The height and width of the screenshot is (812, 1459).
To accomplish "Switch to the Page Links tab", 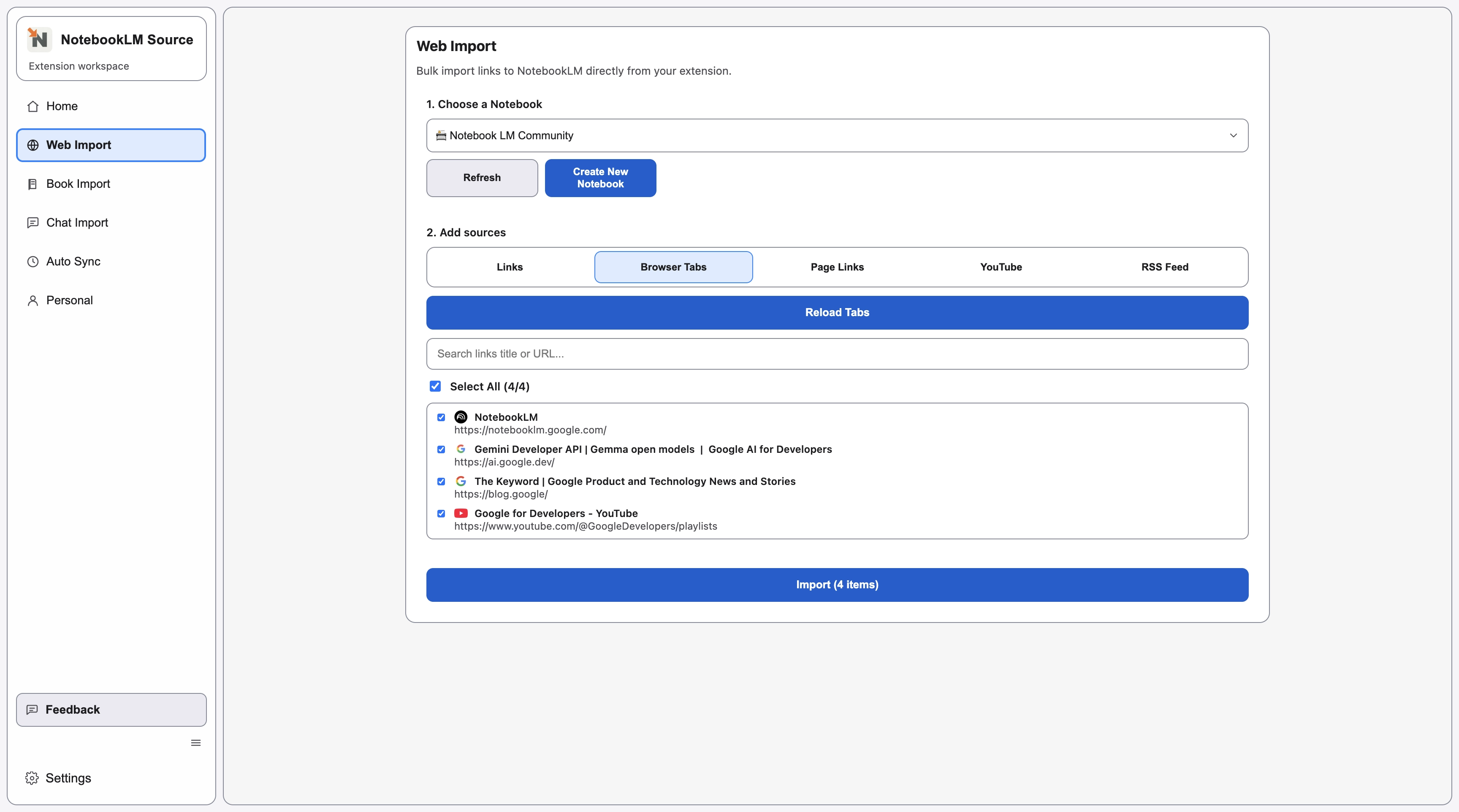I will coord(837,267).
